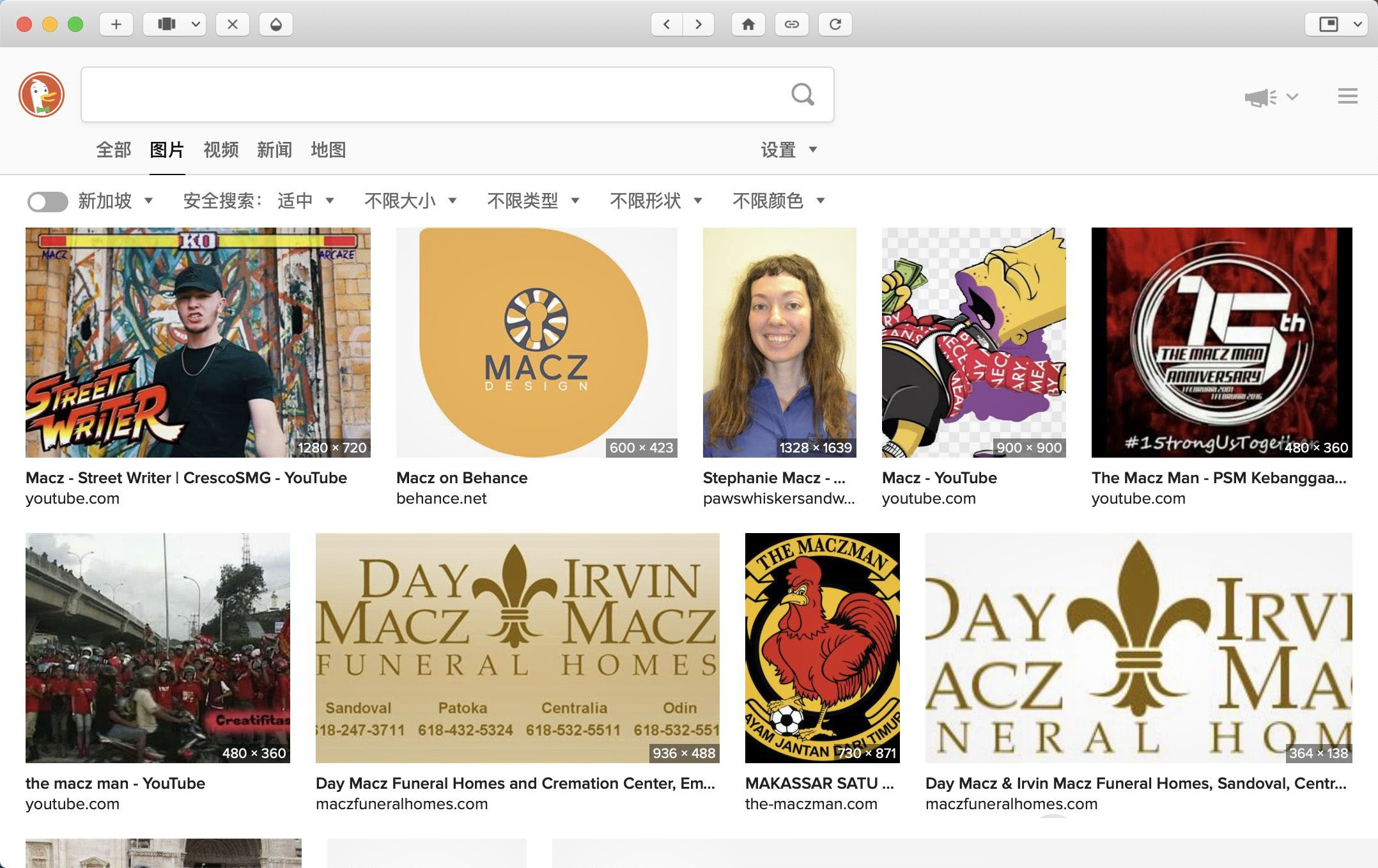The image size is (1378, 868).
Task: Open the Macz Design logo thumbnail
Action: click(x=537, y=343)
